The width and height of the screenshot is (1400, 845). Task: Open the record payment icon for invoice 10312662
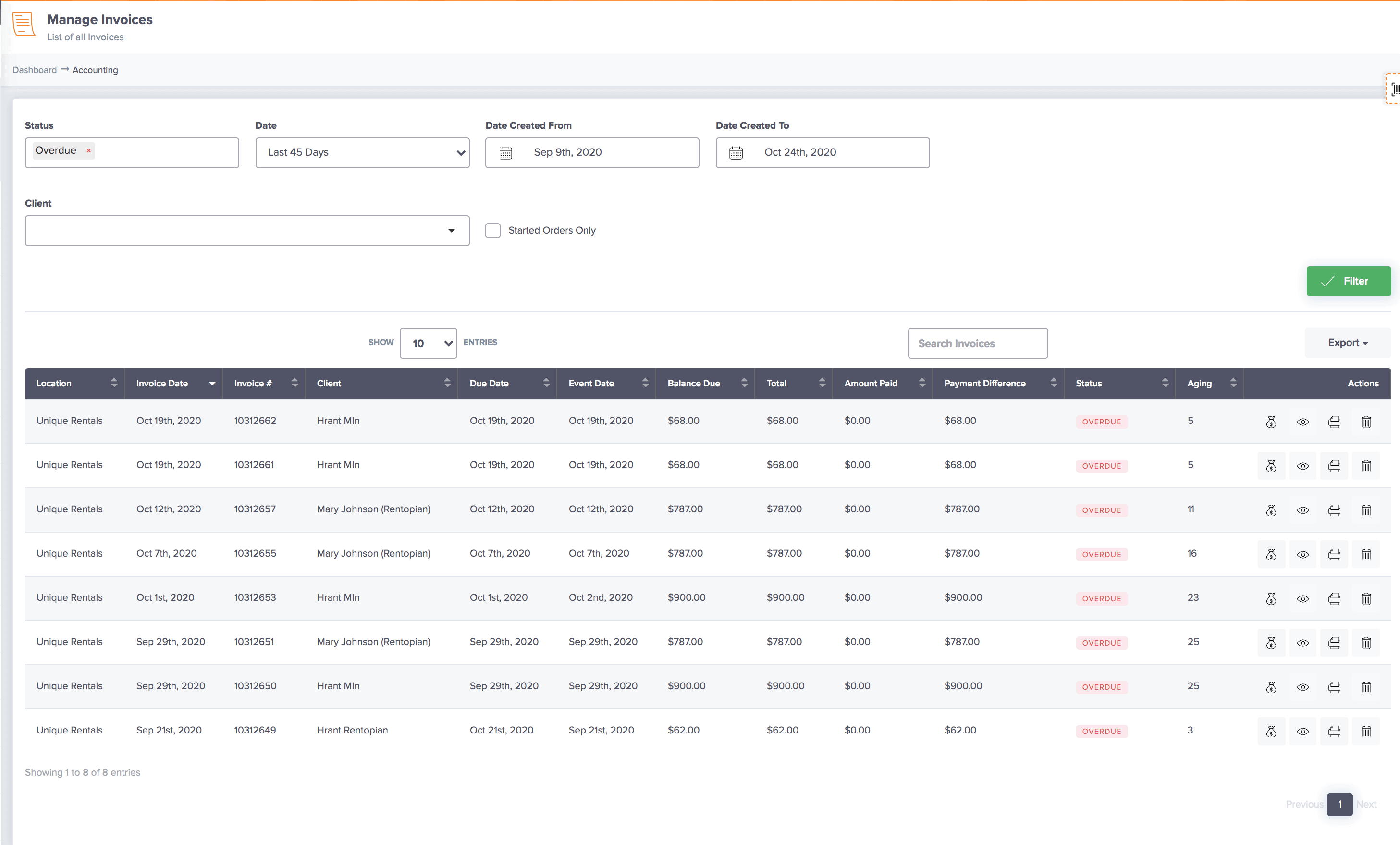pyautogui.click(x=1272, y=422)
